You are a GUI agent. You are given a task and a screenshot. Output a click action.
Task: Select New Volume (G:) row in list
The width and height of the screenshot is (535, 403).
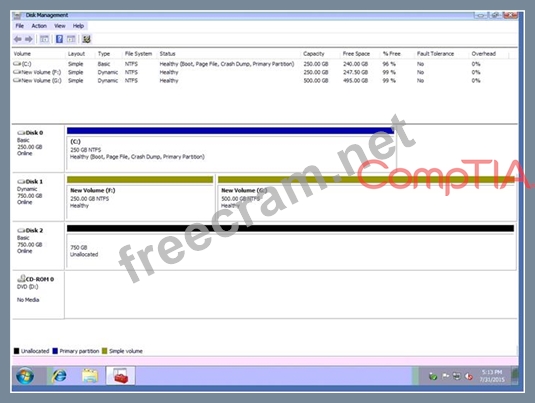(264, 81)
